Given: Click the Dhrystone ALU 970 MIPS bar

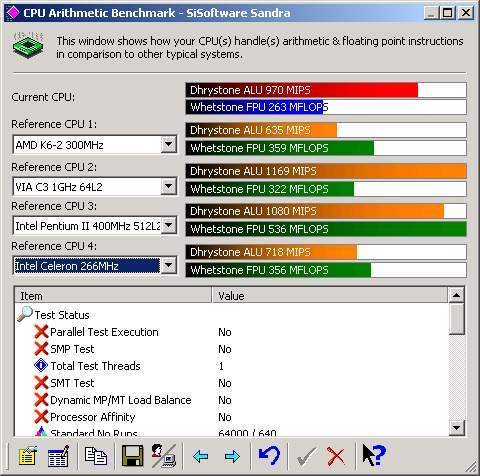Looking at the screenshot, I should (x=326, y=90).
